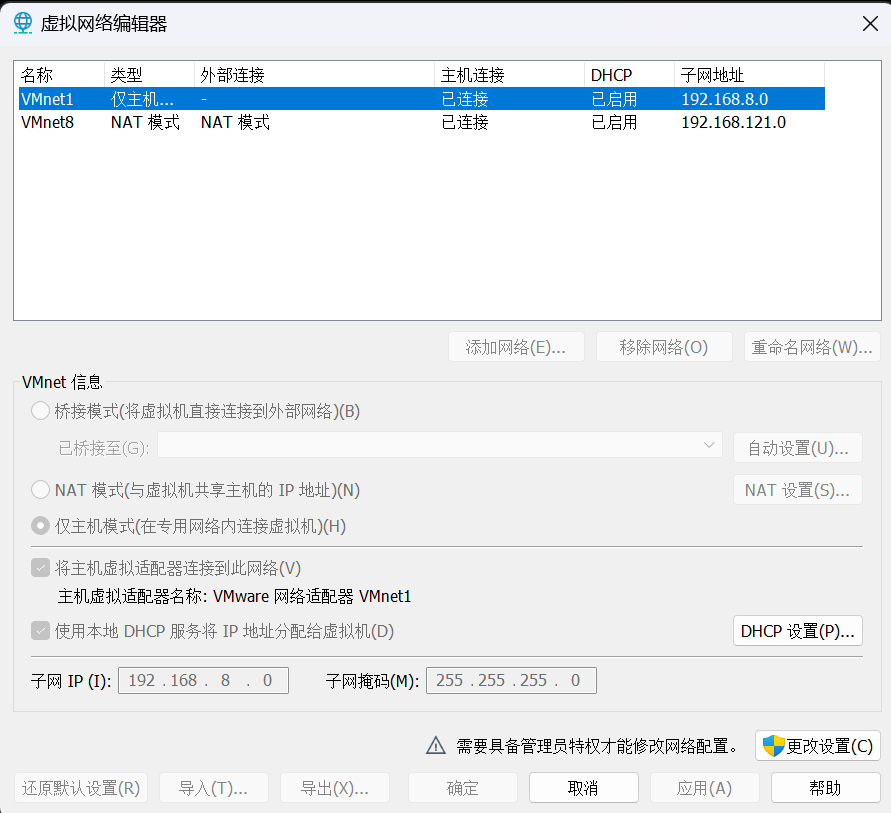891x813 pixels.
Task: Click 还原默认设置(R) button
Action: click(x=81, y=787)
